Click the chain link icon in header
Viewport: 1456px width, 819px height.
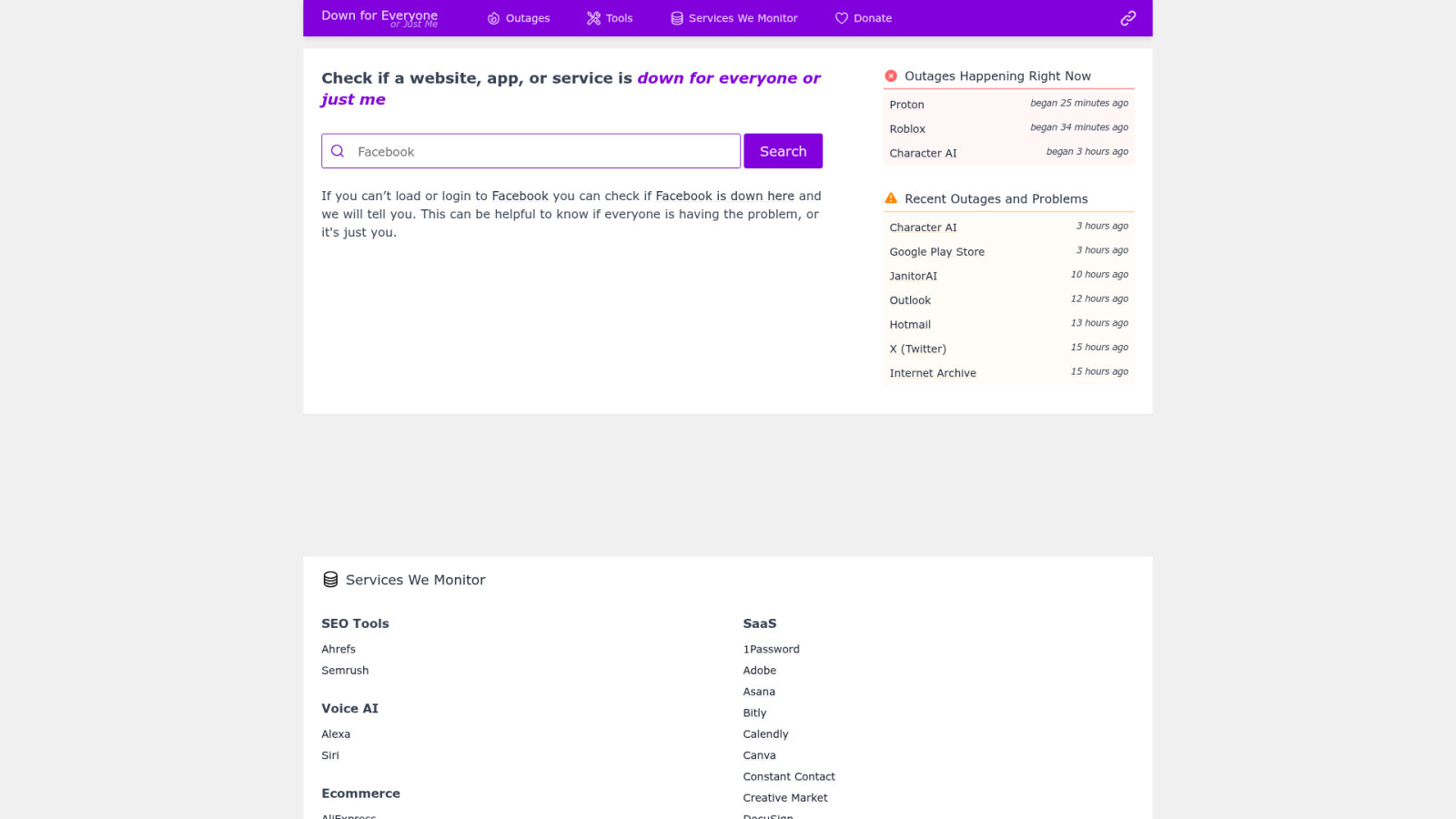tap(1127, 18)
